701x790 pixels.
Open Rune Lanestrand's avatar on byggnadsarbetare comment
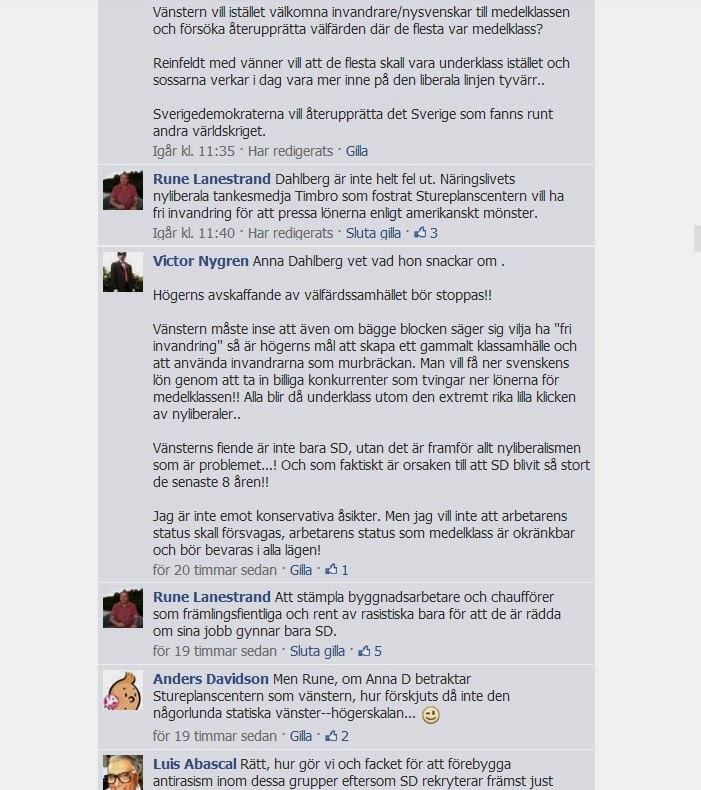pyautogui.click(x=123, y=608)
